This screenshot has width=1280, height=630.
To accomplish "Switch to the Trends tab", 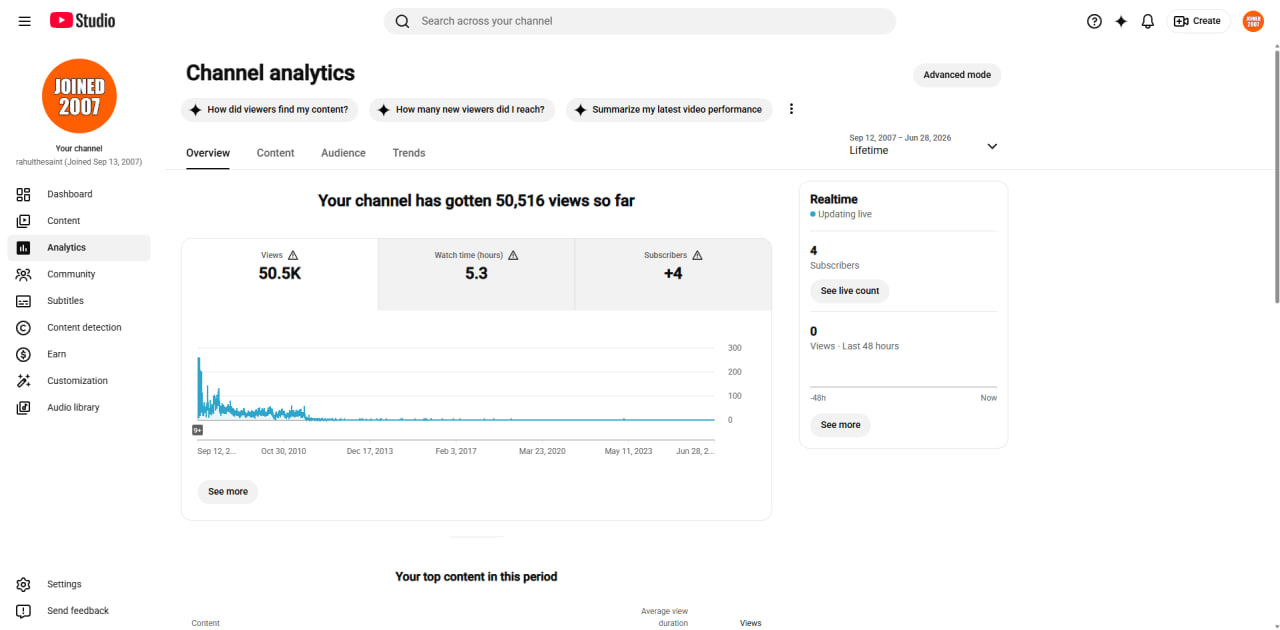I will [409, 153].
